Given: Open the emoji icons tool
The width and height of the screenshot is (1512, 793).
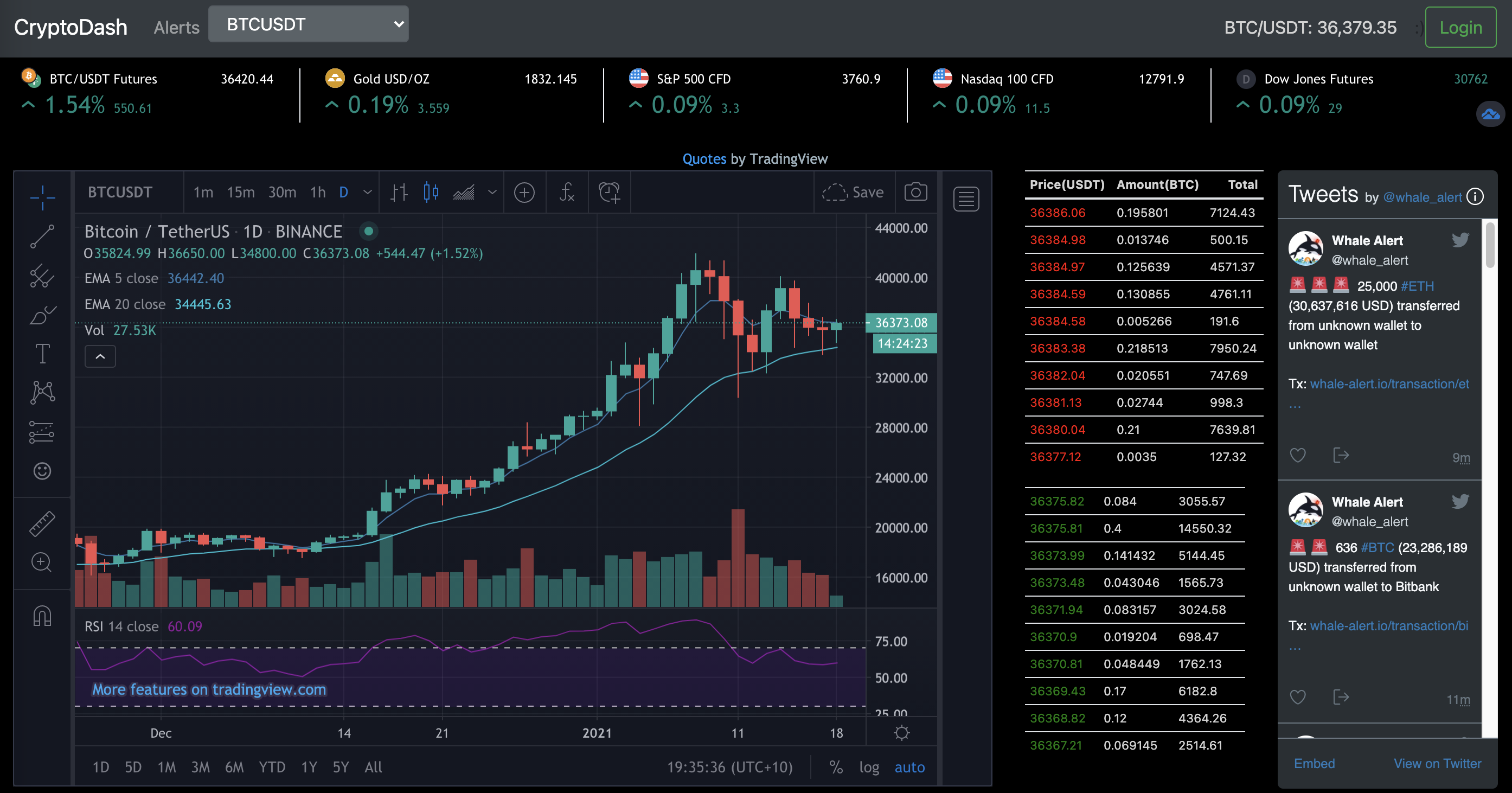Looking at the screenshot, I should point(42,471).
